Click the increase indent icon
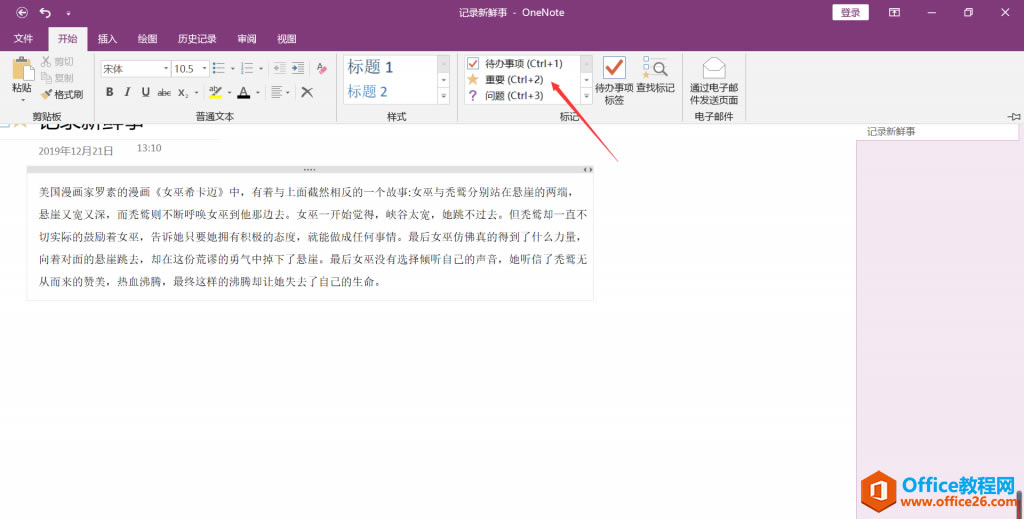 [x=298, y=68]
